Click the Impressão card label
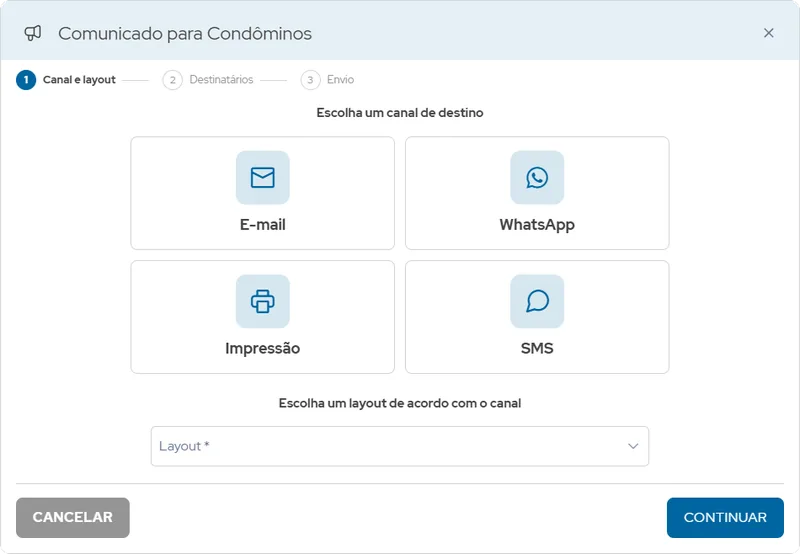Screen dimensions: 800x554 [x=262, y=348]
